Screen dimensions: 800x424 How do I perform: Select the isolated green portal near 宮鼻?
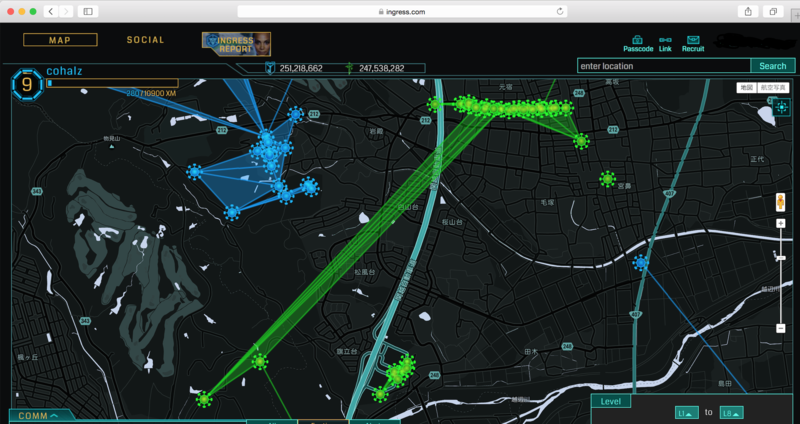point(607,179)
